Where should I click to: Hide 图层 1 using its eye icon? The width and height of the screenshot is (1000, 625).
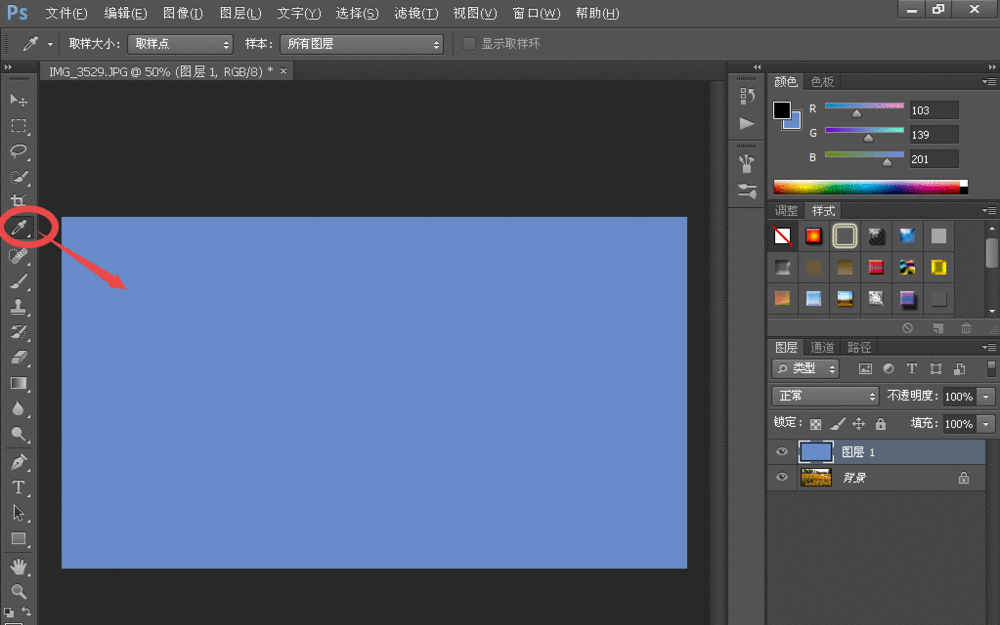[782, 452]
